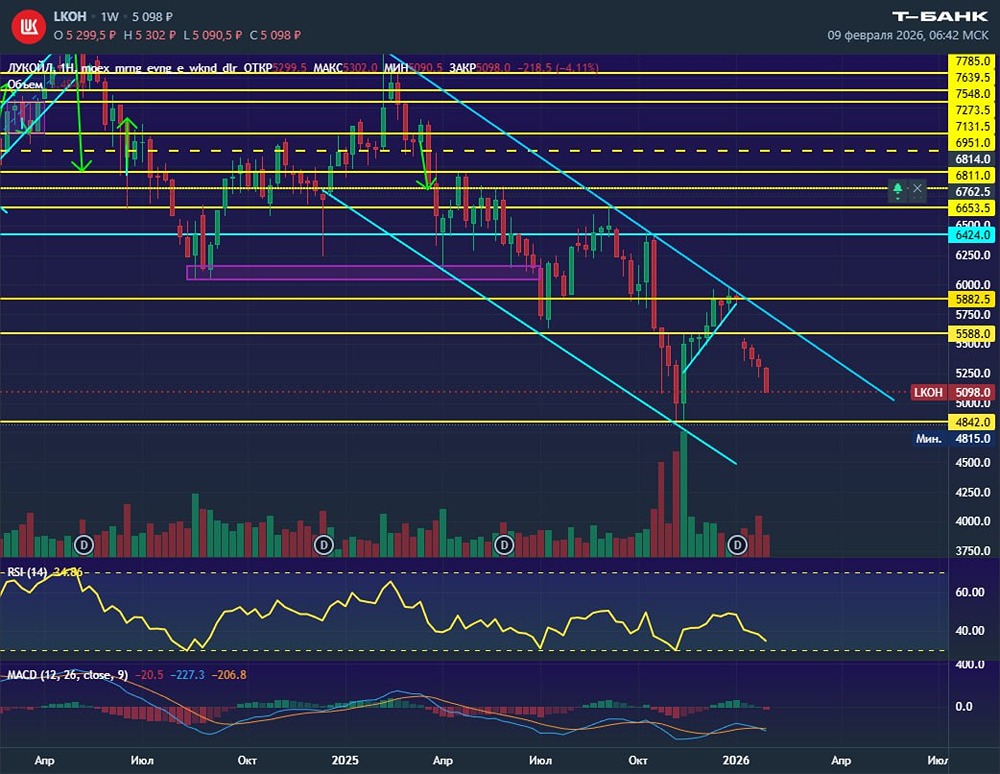The height and width of the screenshot is (774, 1000).
Task: Click the RSI (14) indicator label
Action: 27,572
